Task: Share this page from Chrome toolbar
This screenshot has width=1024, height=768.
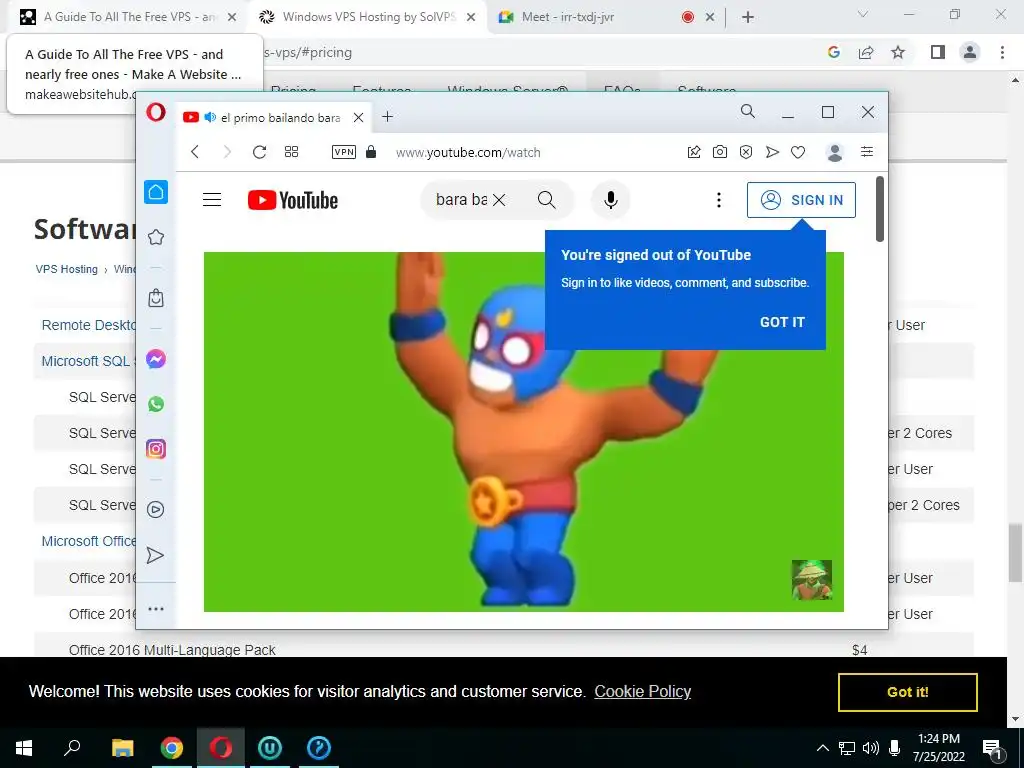Action: click(866, 52)
